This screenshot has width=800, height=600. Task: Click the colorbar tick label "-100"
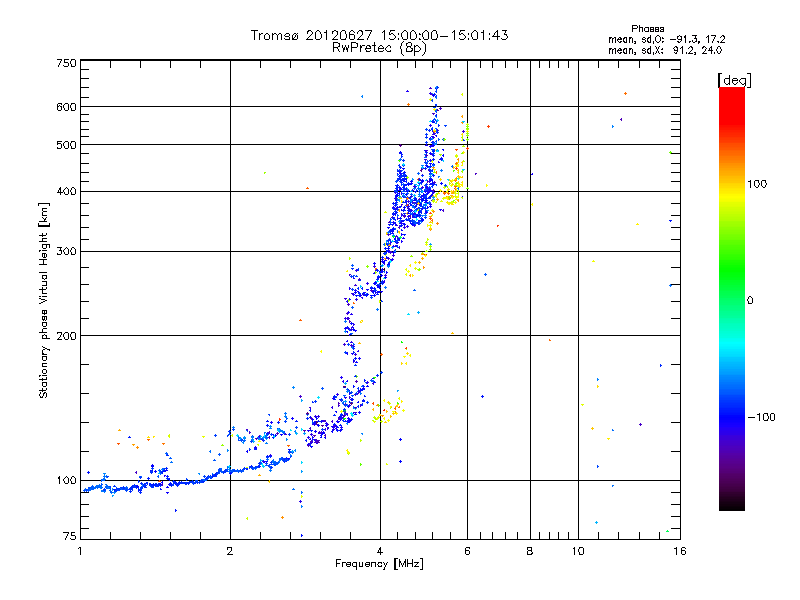[761, 417]
